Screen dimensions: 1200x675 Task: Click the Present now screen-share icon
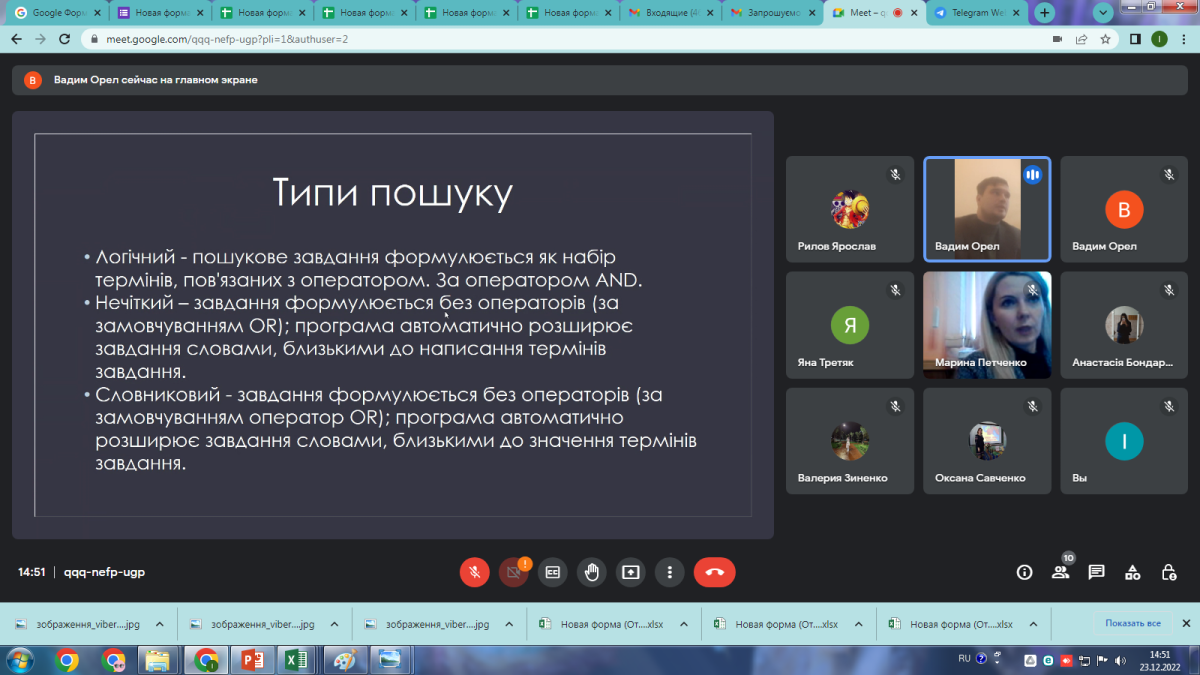[x=630, y=572]
